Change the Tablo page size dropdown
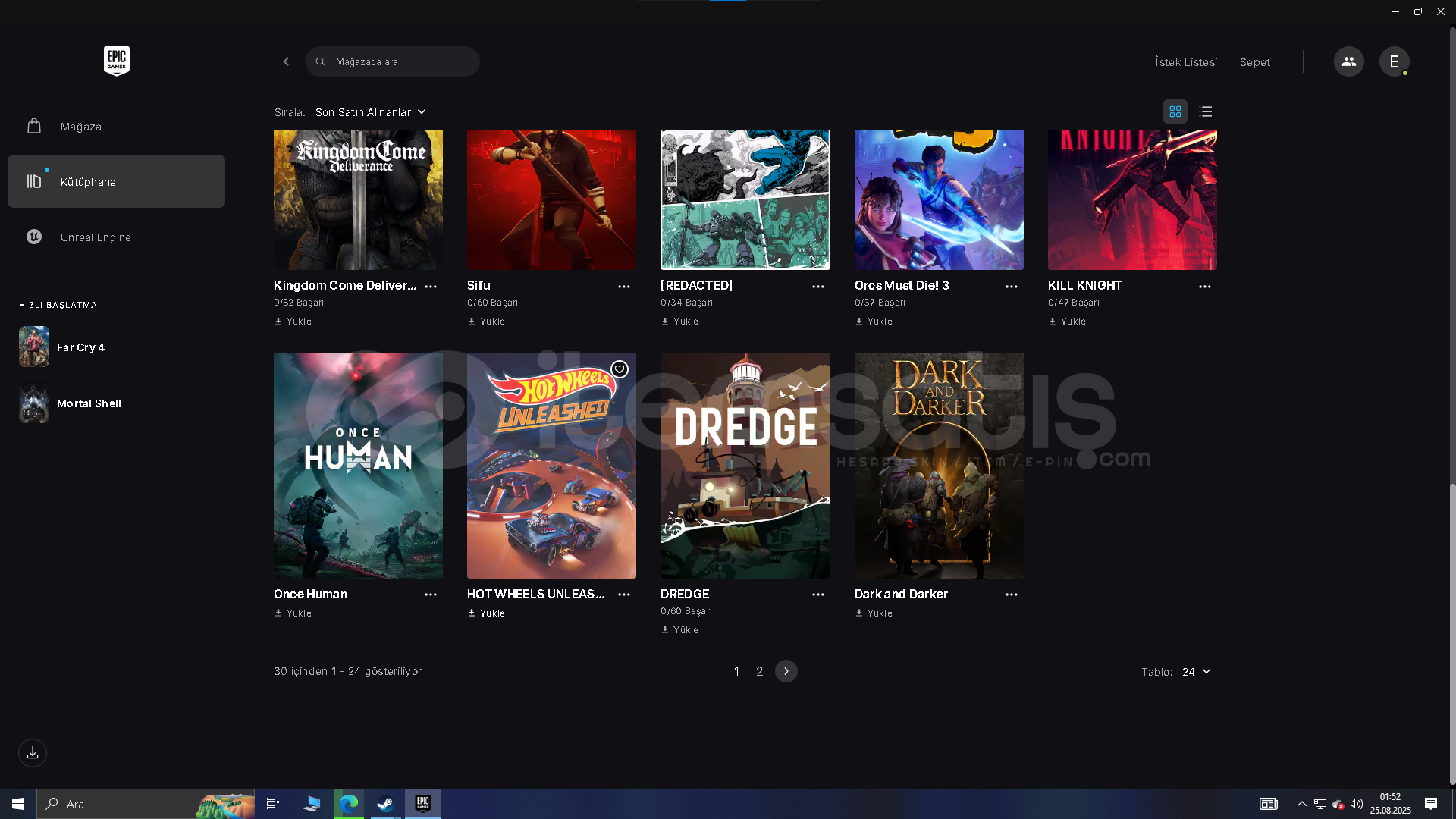1456x819 pixels. tap(1197, 672)
